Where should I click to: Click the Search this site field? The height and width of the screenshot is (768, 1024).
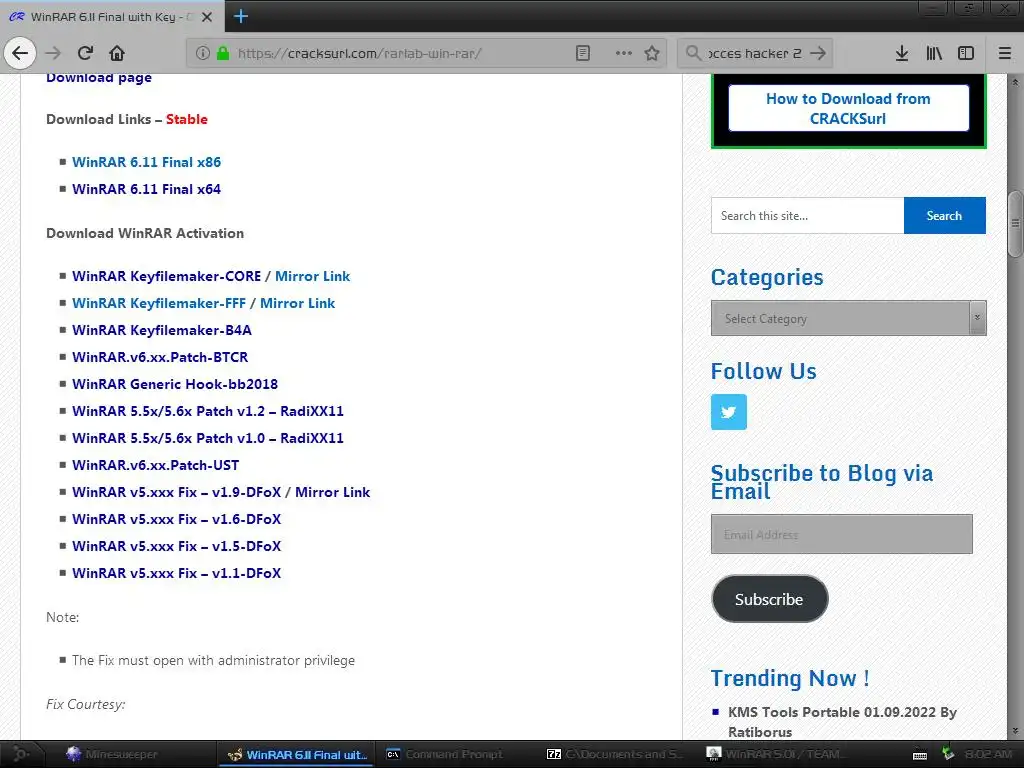click(808, 216)
